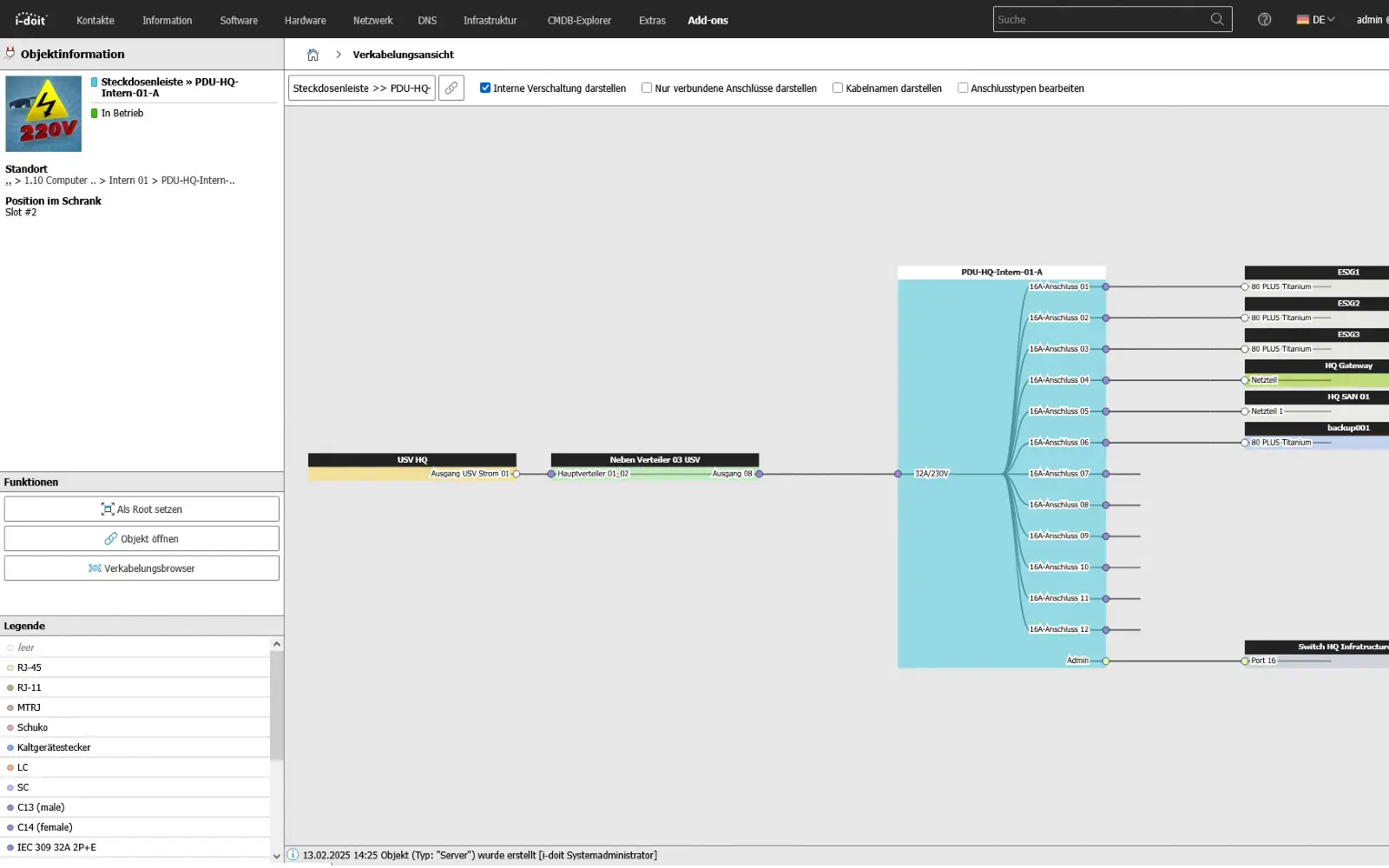Click the home breadcrumb icon
This screenshot has width=1389, height=868.
[x=313, y=55]
